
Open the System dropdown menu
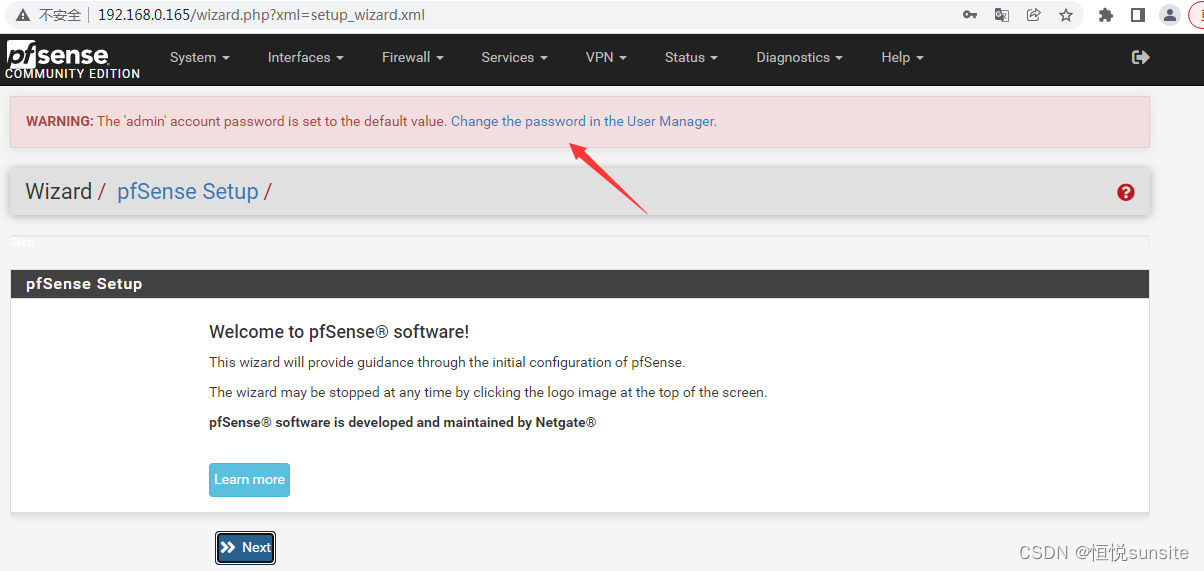(x=200, y=57)
